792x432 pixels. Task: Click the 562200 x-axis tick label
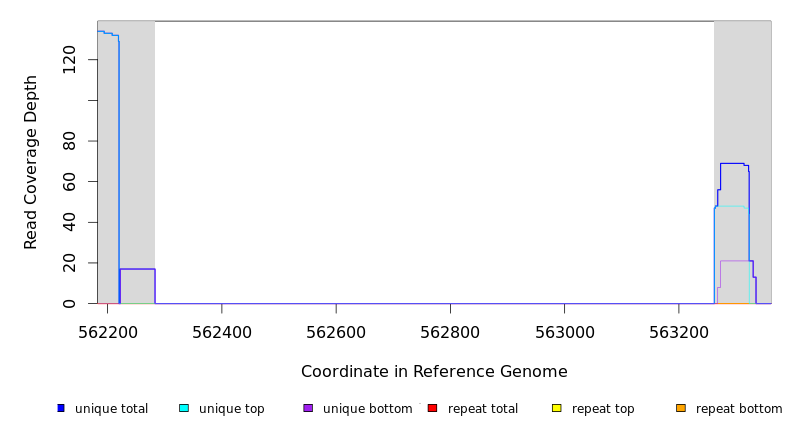pyautogui.click(x=108, y=333)
